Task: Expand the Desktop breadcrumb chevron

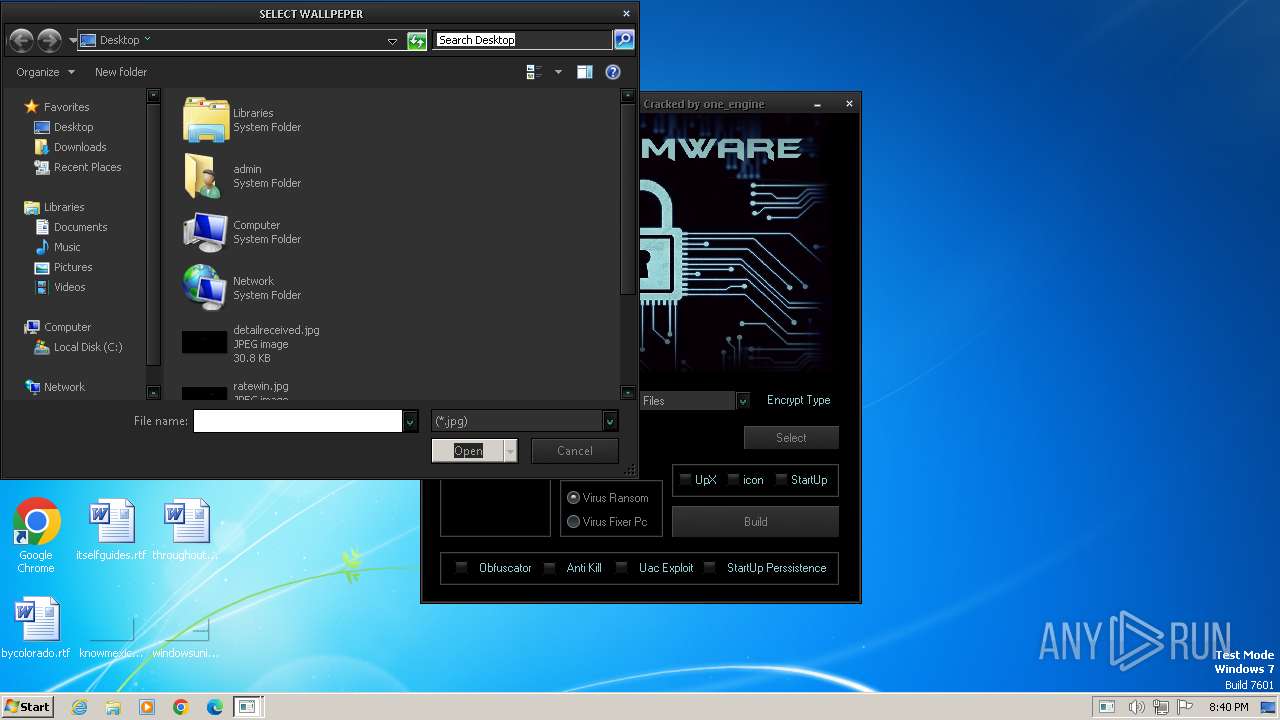Action: tap(147, 39)
